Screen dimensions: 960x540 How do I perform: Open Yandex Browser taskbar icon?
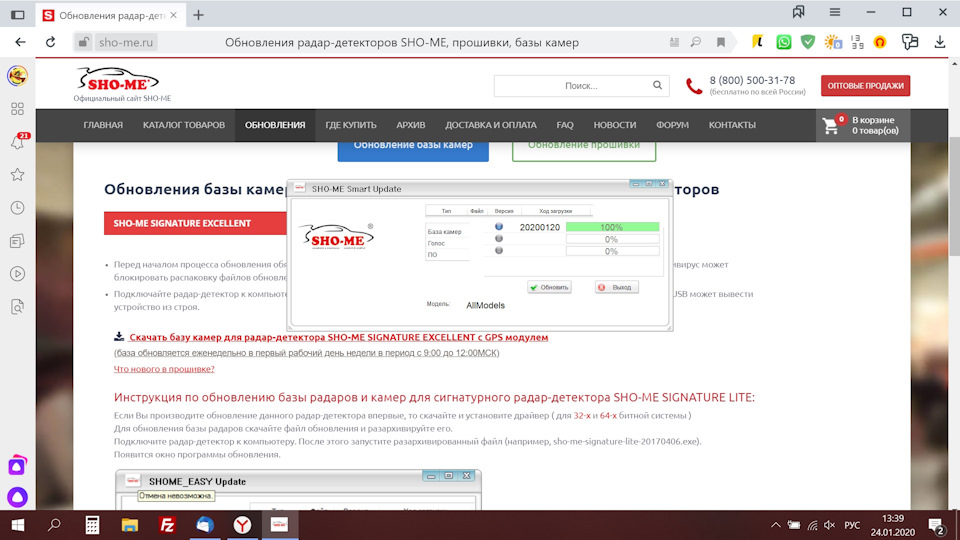[x=242, y=525]
